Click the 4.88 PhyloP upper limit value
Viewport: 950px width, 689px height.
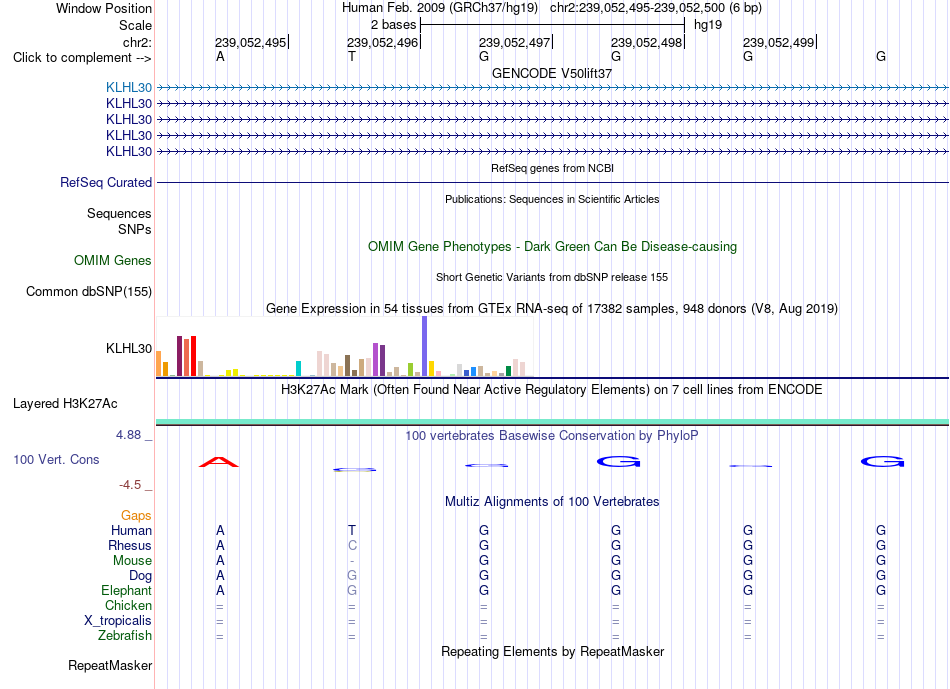128,434
